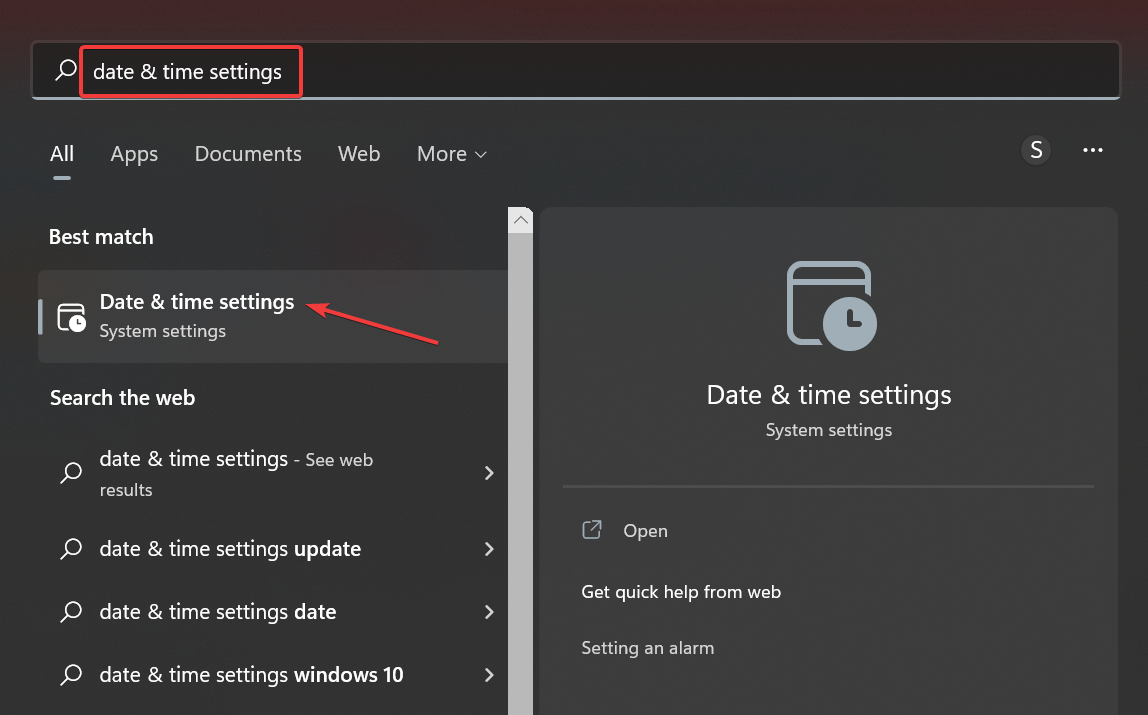
Task: Switch to the Documents tab
Action: [248, 154]
